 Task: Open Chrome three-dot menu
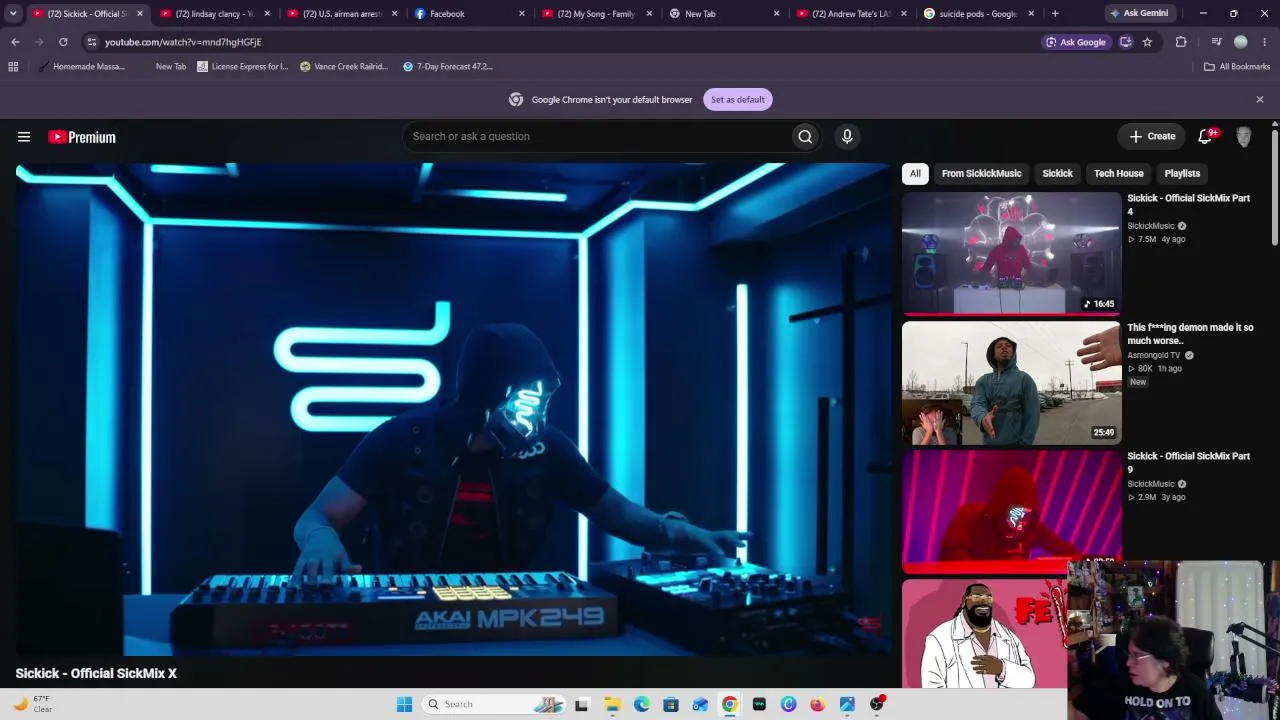tap(1265, 42)
